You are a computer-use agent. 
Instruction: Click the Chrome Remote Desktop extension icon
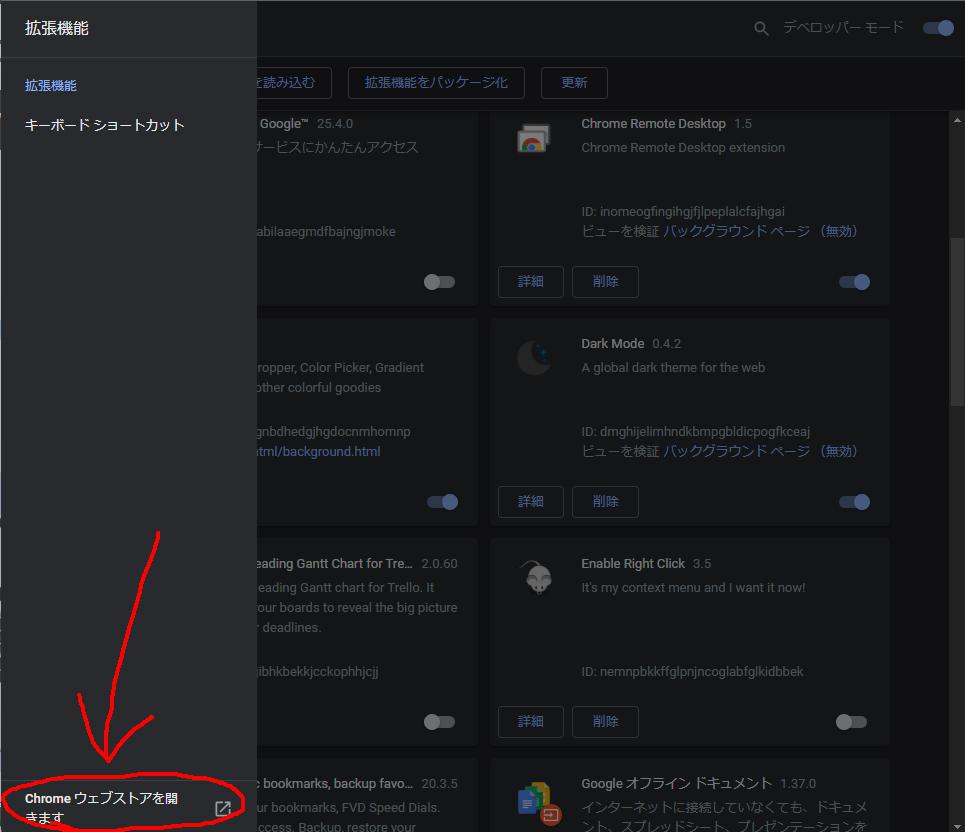[533, 140]
